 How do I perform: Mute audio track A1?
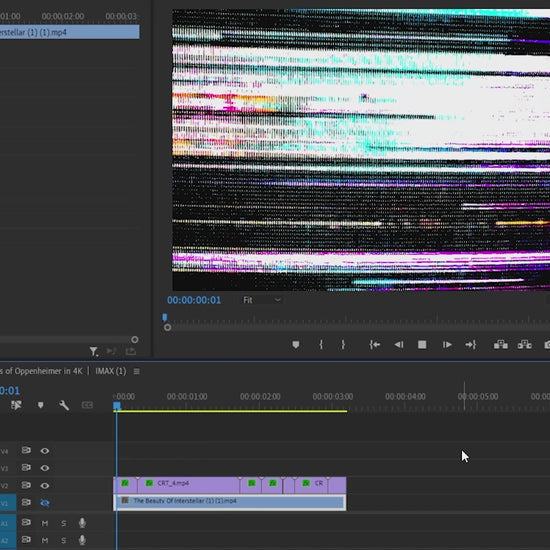coord(45,523)
